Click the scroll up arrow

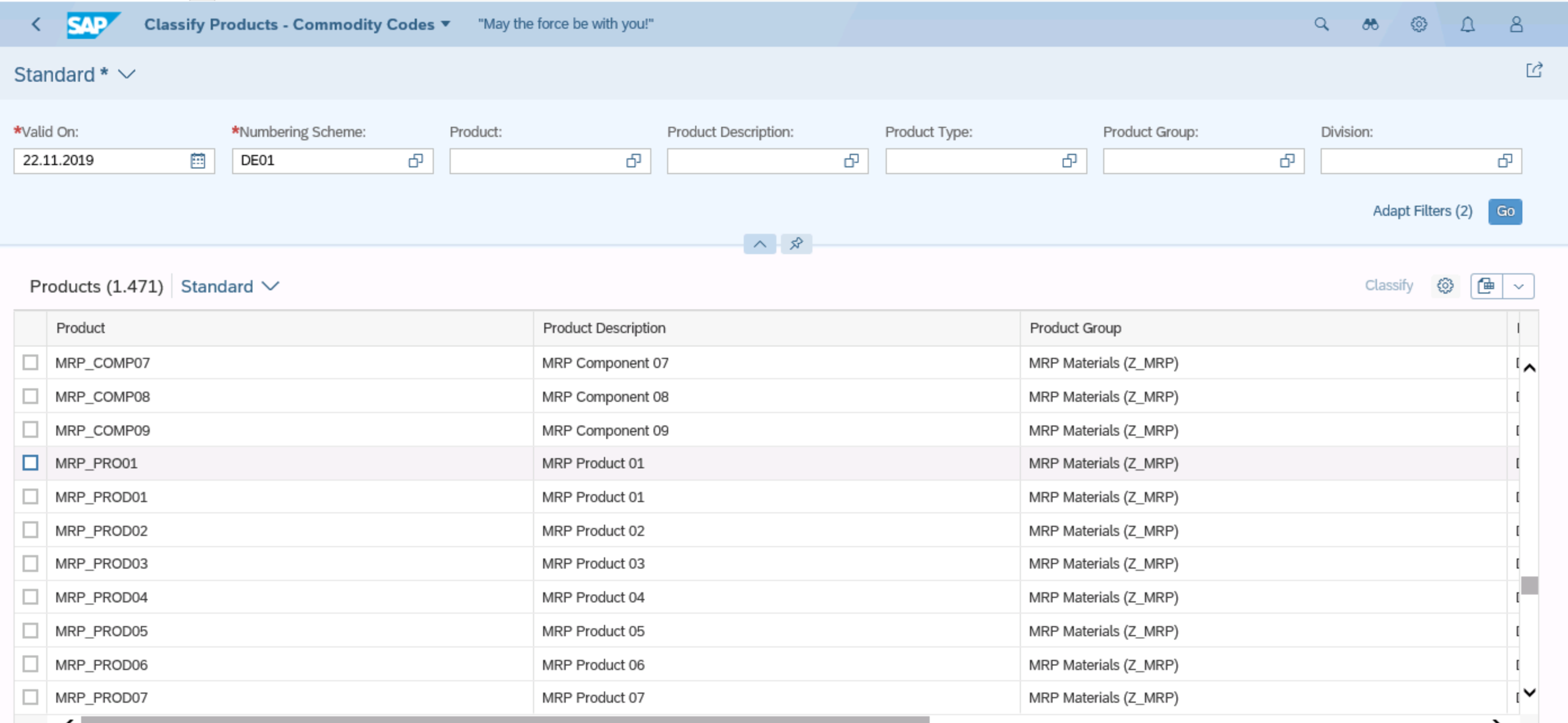1529,367
